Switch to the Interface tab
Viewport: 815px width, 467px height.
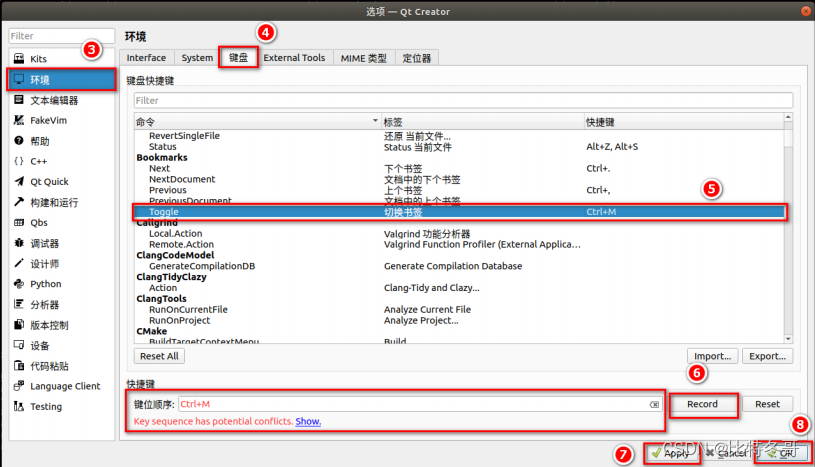tap(146, 58)
